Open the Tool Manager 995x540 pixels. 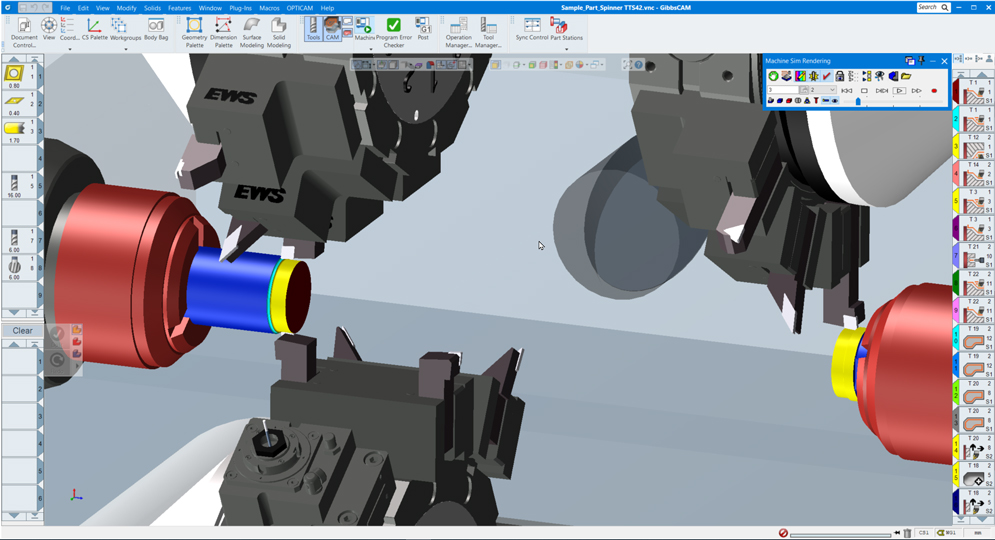(488, 30)
